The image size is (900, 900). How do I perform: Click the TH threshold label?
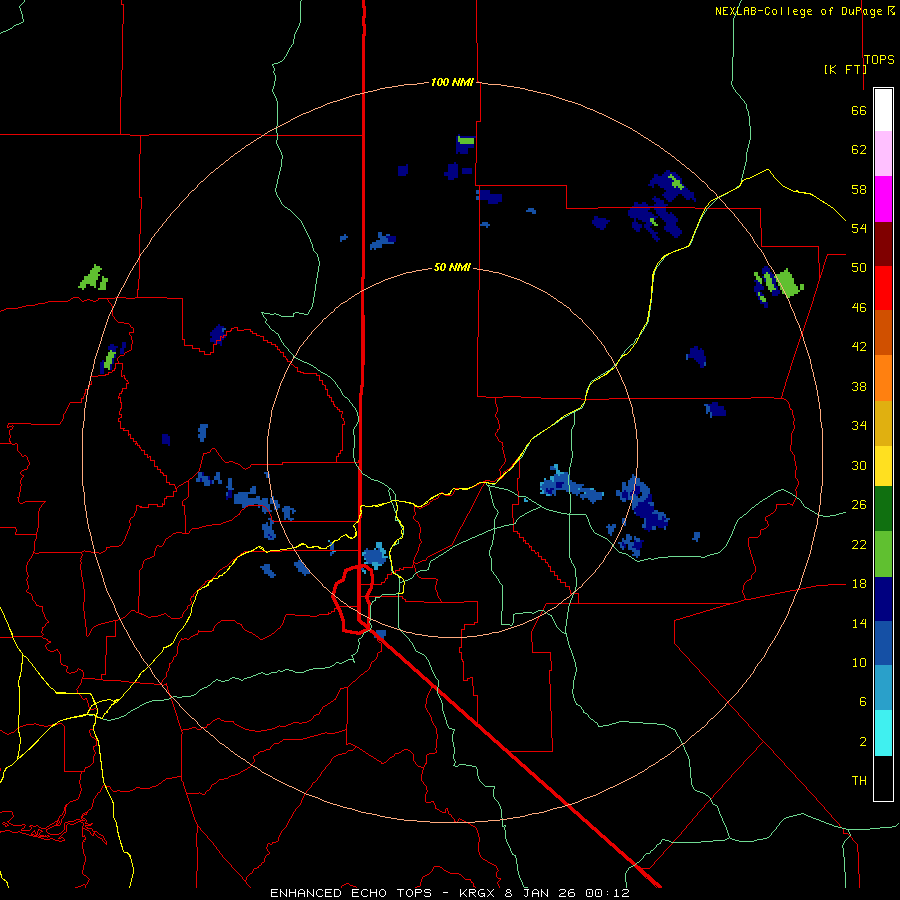[x=859, y=781]
